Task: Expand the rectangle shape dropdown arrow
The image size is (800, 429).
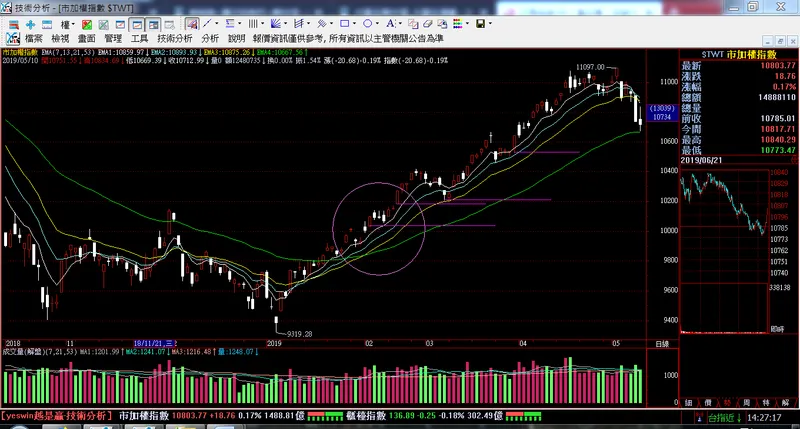Action: tap(354, 23)
